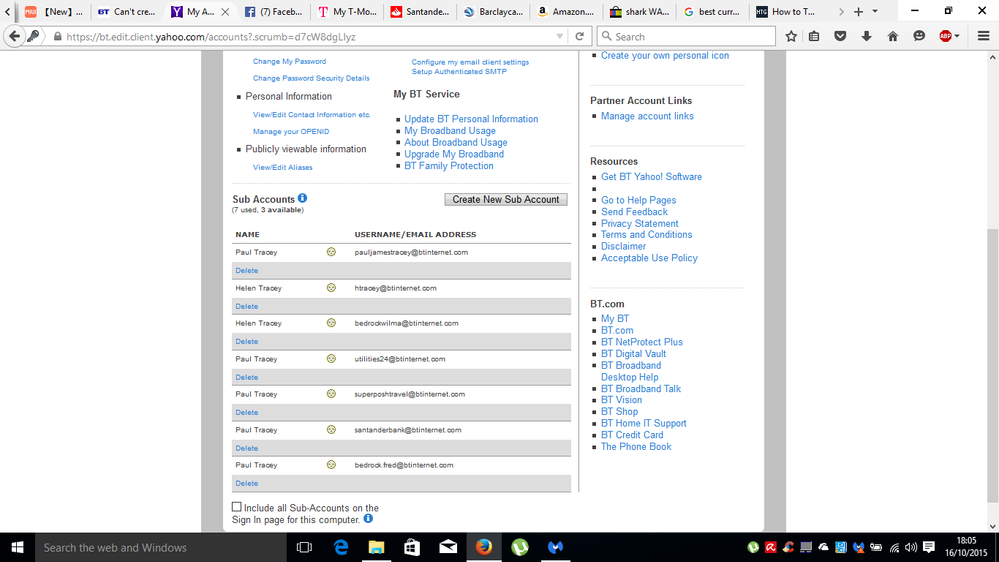
Task: Click smiley icon beside santanderbank@btinternet.com
Action: click(331, 429)
